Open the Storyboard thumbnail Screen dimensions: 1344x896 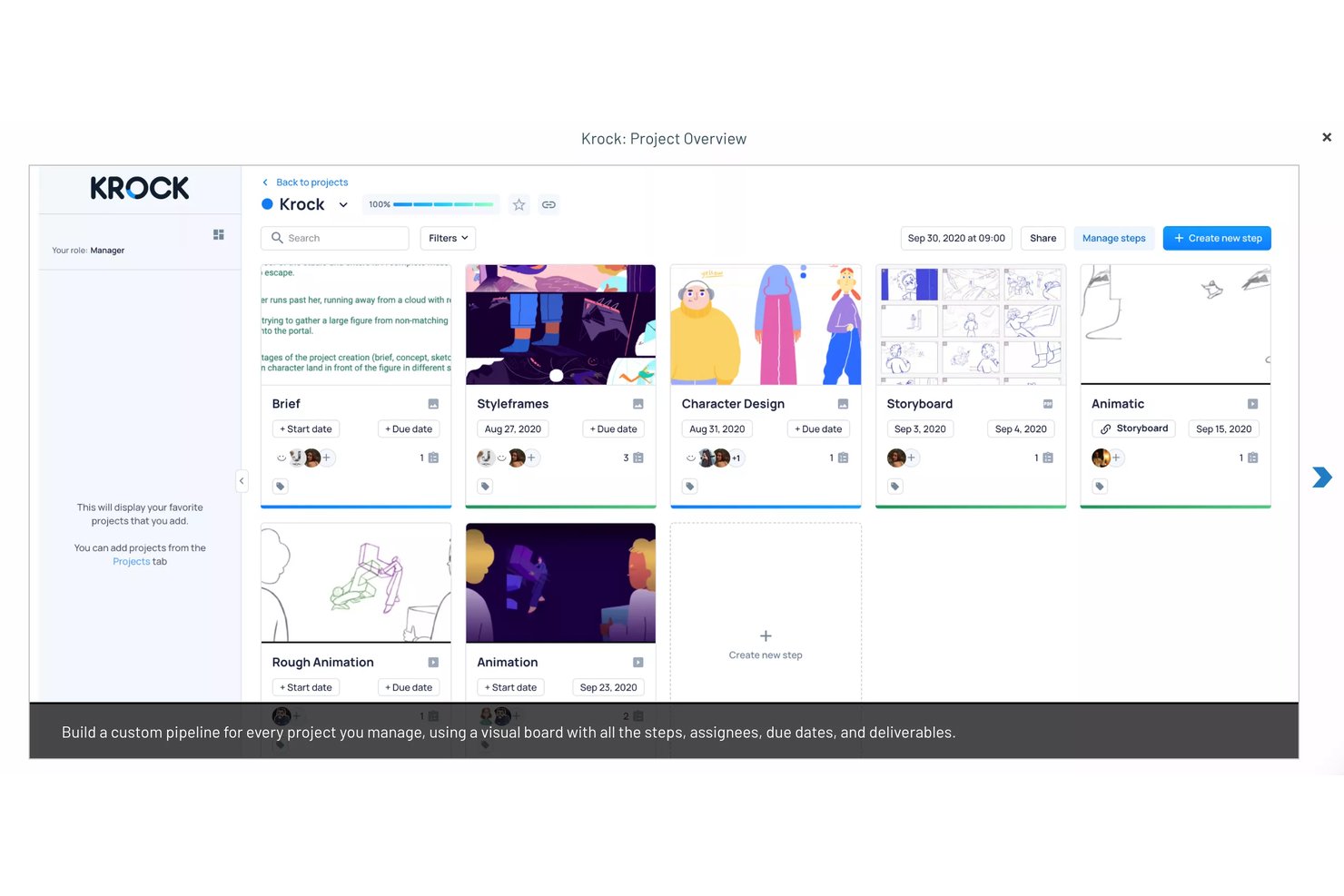pyautogui.click(x=971, y=325)
